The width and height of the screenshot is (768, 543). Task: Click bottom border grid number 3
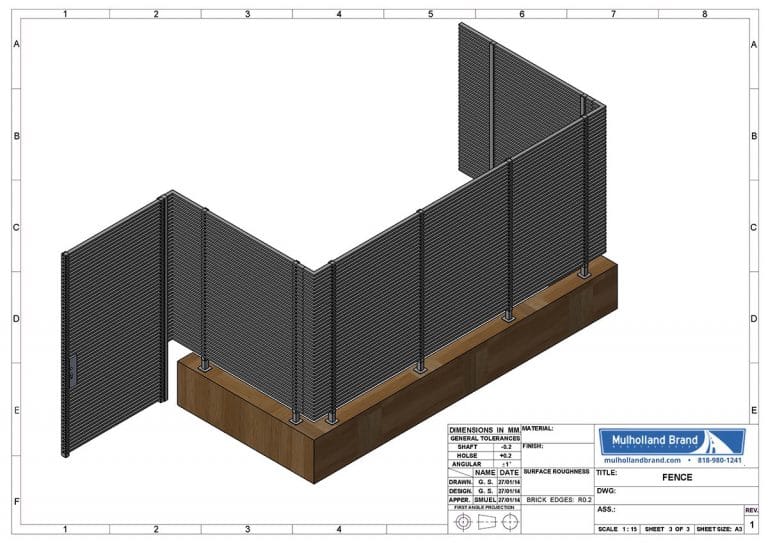(247, 529)
